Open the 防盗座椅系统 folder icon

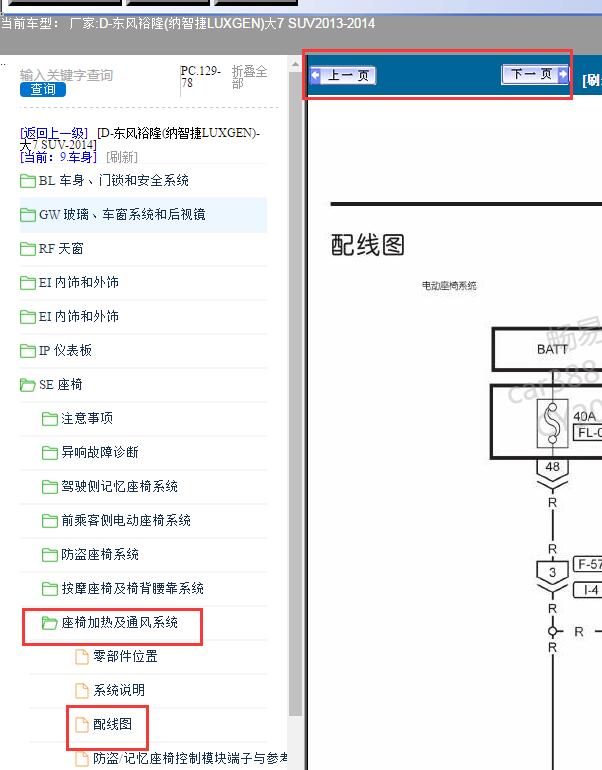50,555
